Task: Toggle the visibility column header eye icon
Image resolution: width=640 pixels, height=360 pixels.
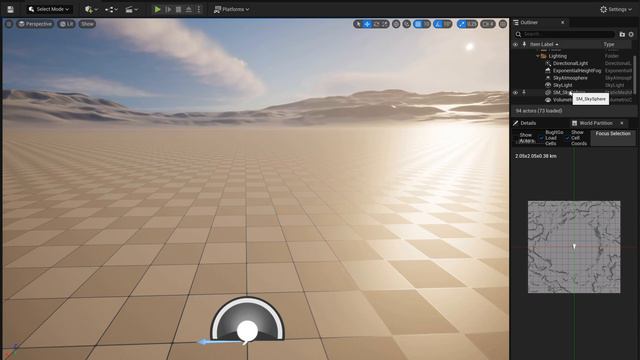Action: [x=516, y=44]
